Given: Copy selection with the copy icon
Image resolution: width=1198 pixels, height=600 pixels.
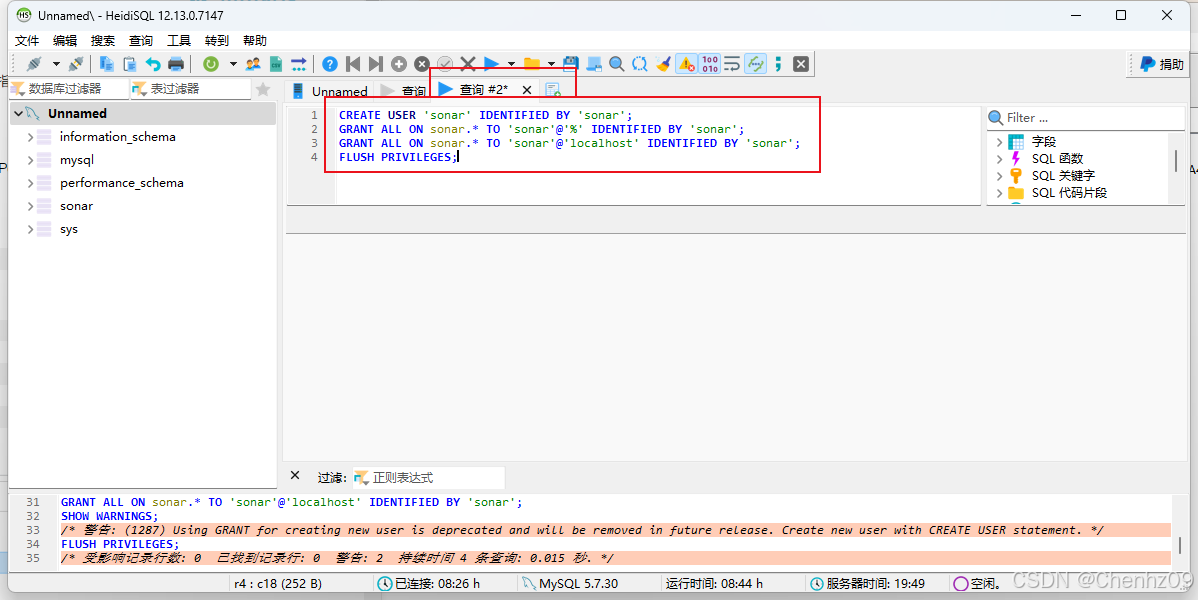Looking at the screenshot, I should (x=107, y=64).
